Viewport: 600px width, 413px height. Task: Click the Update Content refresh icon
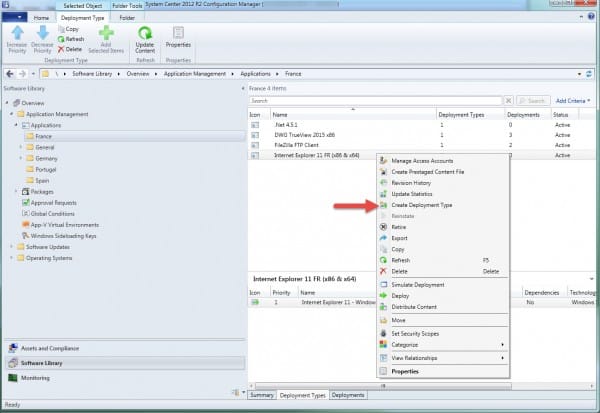(144, 34)
